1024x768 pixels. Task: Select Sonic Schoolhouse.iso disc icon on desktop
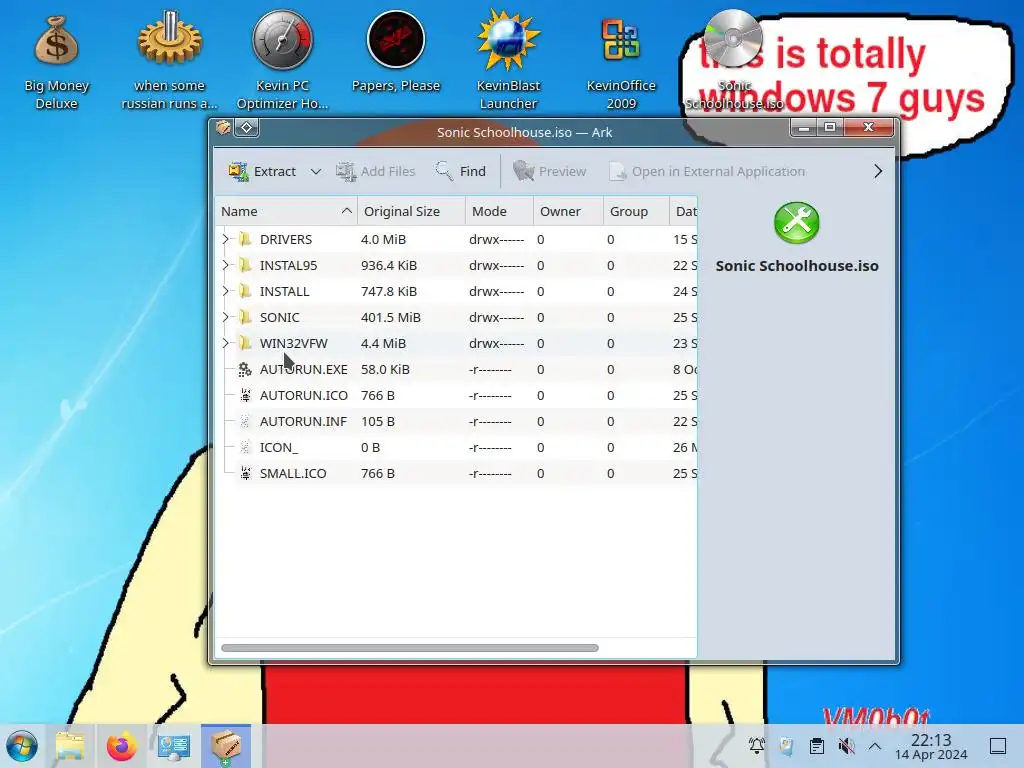coord(733,60)
